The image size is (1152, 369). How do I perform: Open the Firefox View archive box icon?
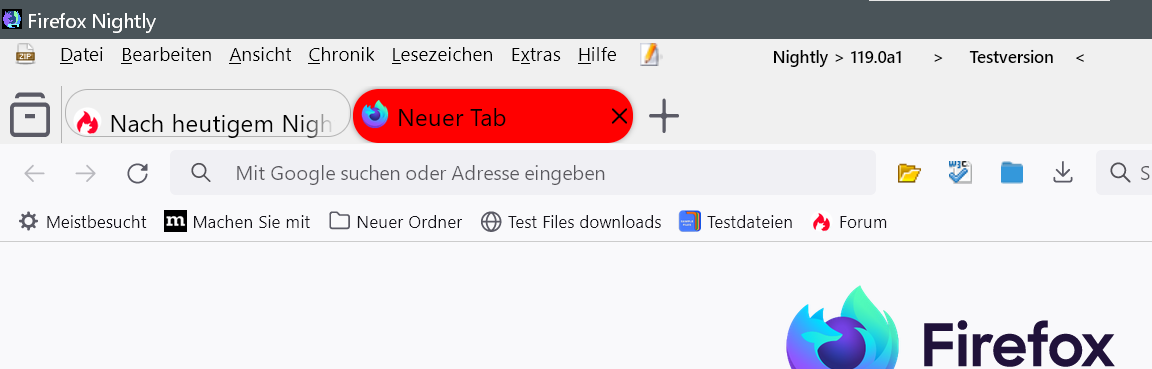(30, 115)
